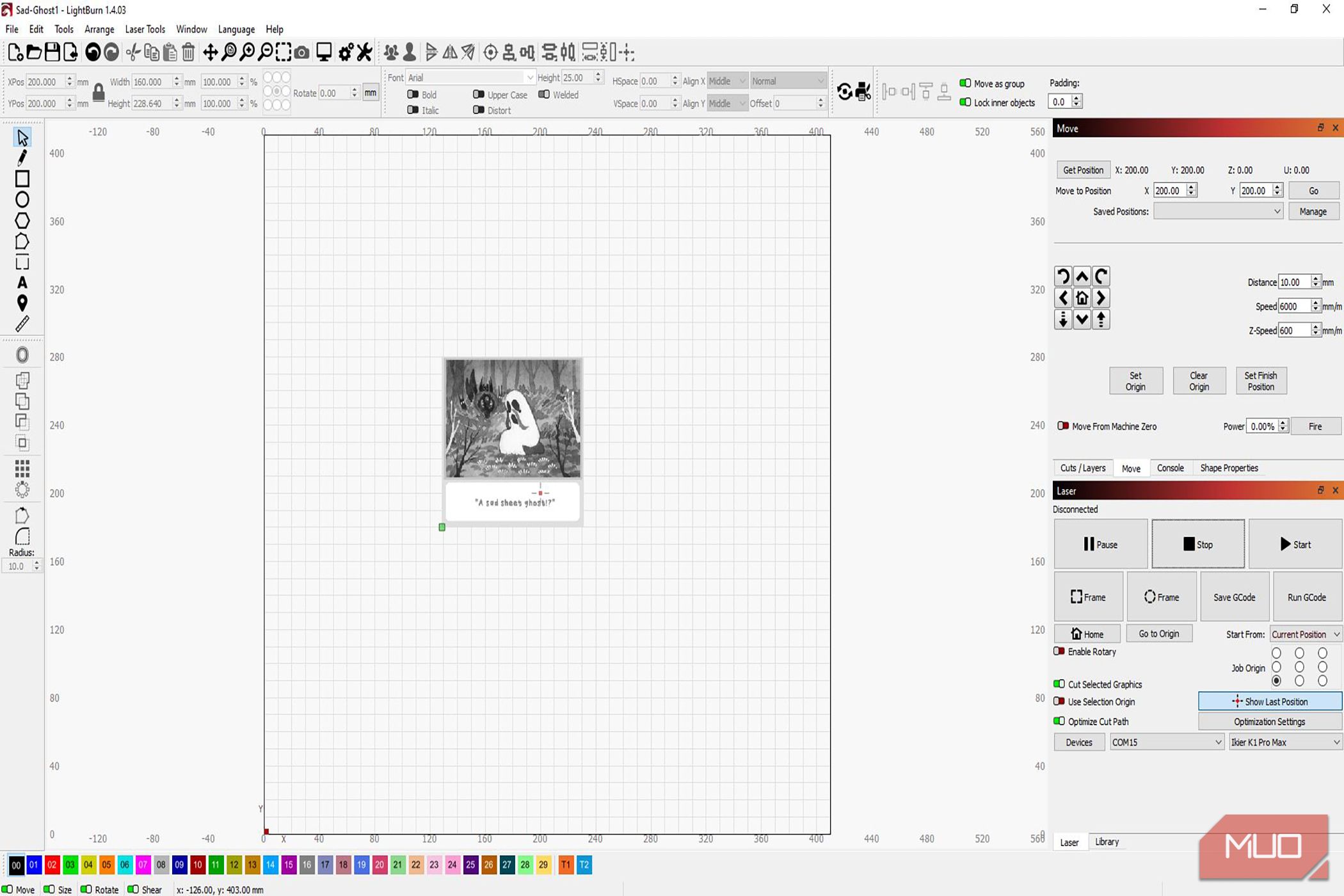Click the jog home arrow icon
The height and width of the screenshot is (896, 1344).
point(1082,298)
